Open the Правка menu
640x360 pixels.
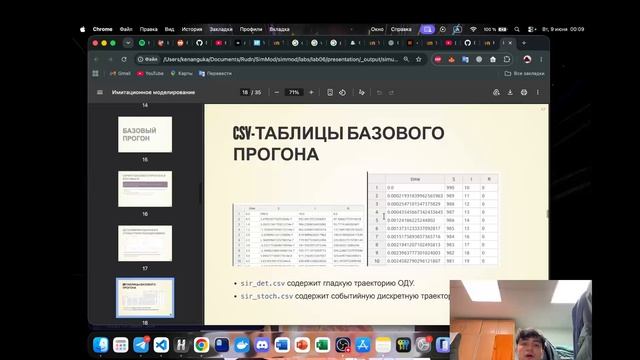(149, 29)
